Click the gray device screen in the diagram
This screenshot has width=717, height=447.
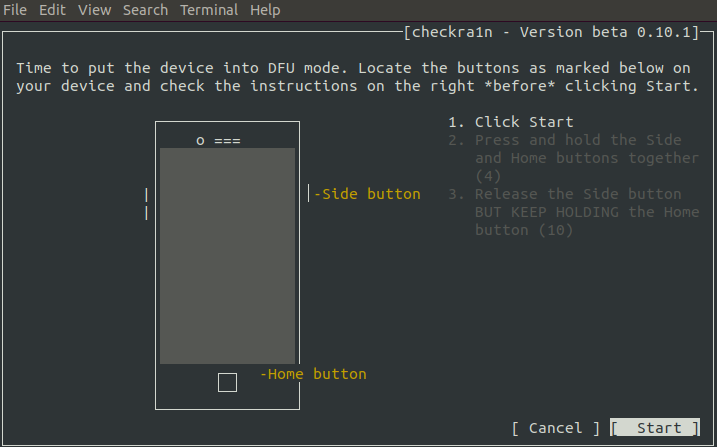[x=227, y=255]
